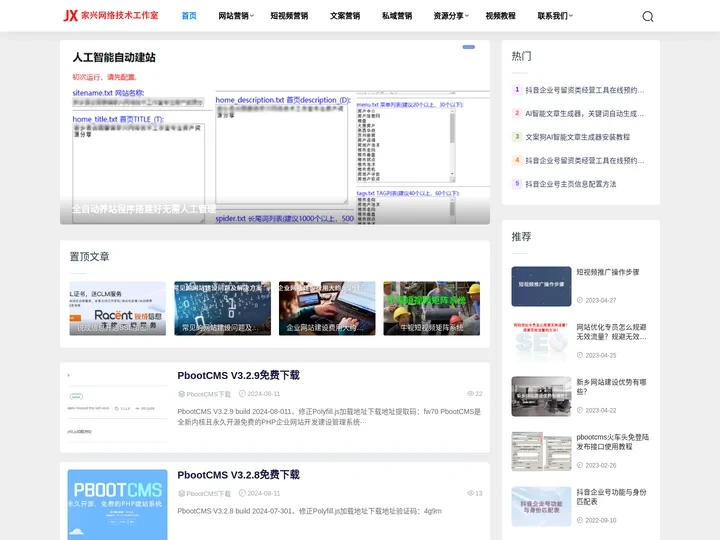The width and height of the screenshot is (720, 540).
Task: Click category icon before PbootCMS下载 under V3.2.9
Action: (181, 394)
